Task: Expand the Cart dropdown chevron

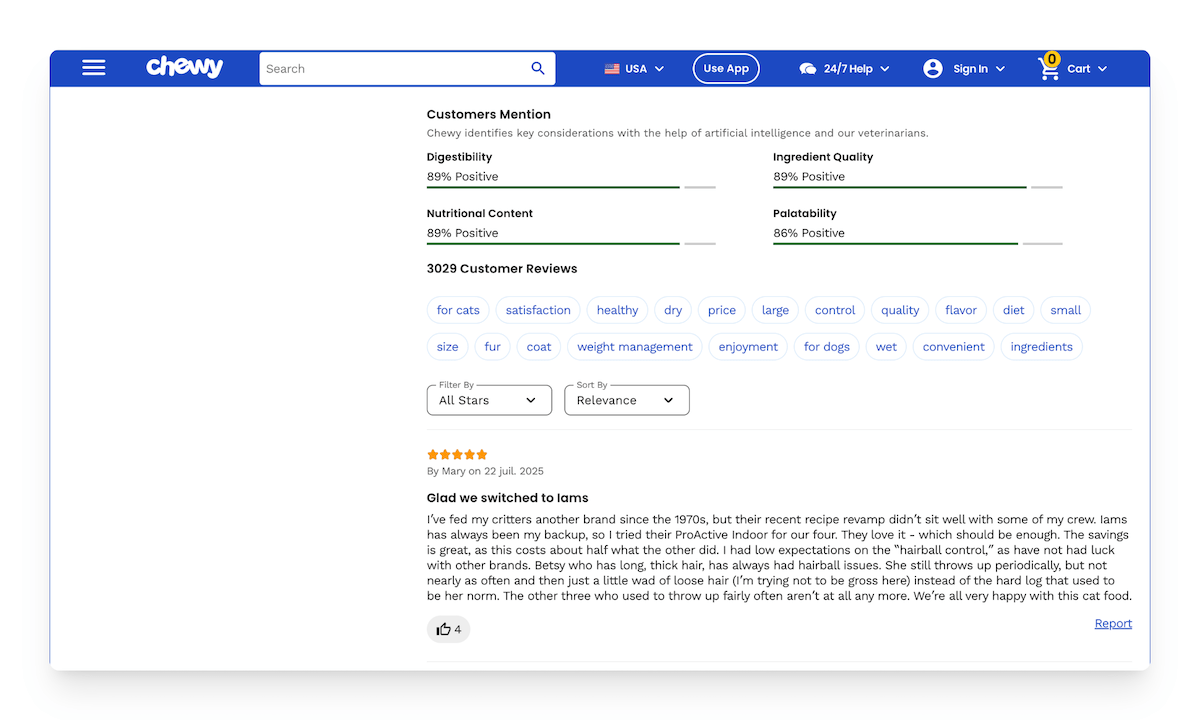Action: [x=1102, y=69]
